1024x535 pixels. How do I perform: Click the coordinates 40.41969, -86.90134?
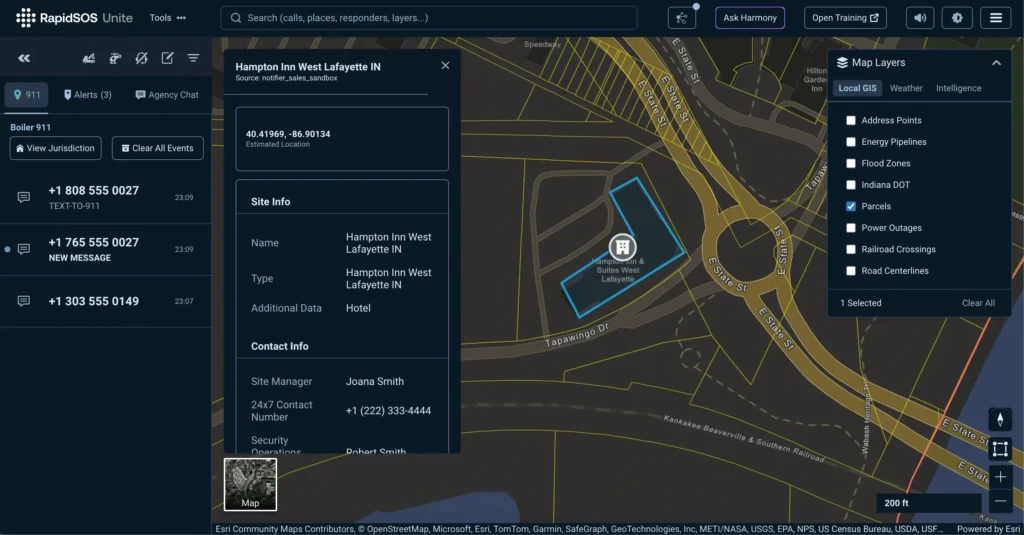(x=288, y=134)
